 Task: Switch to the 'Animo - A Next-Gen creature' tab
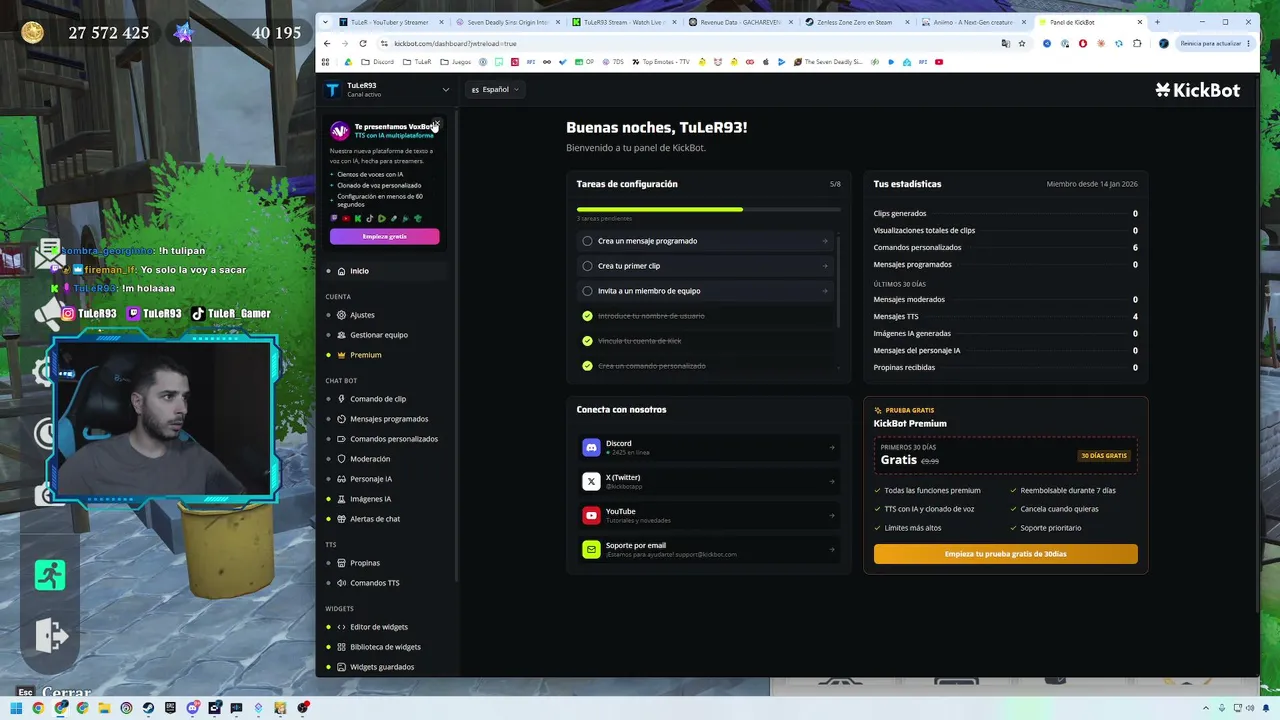[975, 22]
